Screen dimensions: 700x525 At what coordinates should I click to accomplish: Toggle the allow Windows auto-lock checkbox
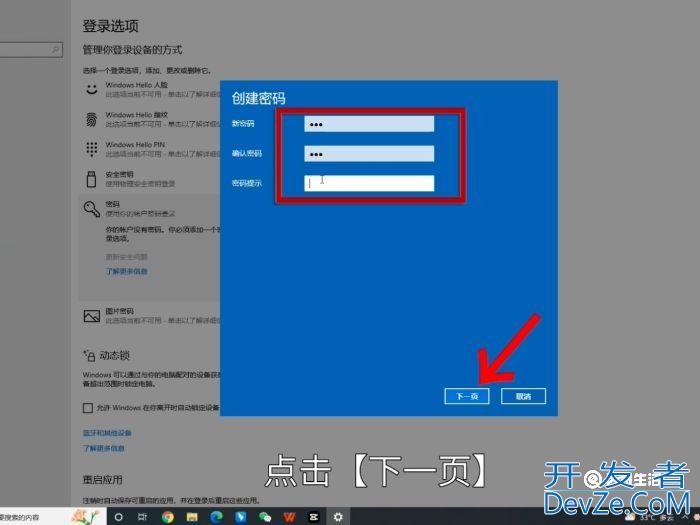(88, 408)
